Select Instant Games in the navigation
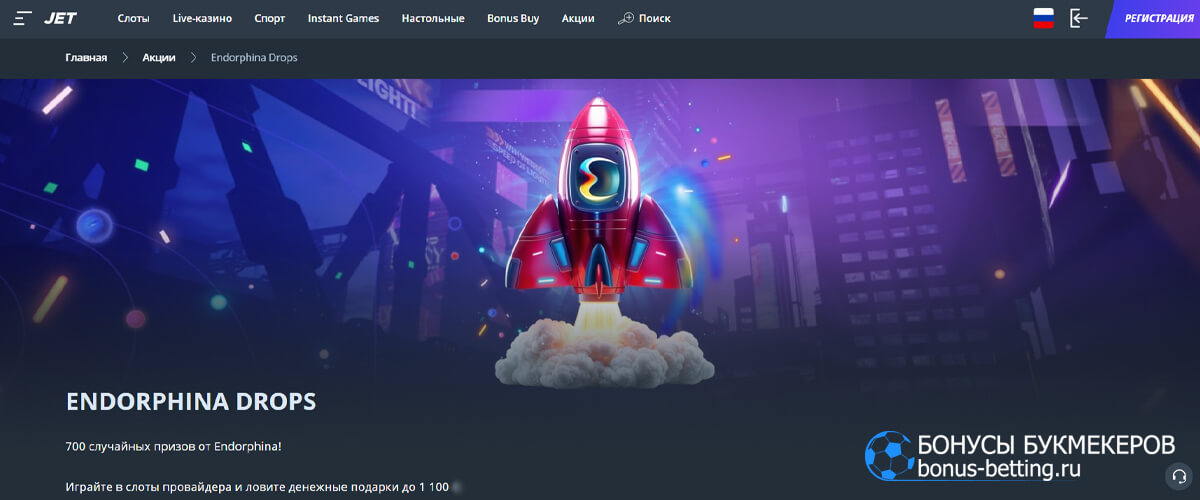This screenshot has width=1200, height=500. tap(343, 18)
